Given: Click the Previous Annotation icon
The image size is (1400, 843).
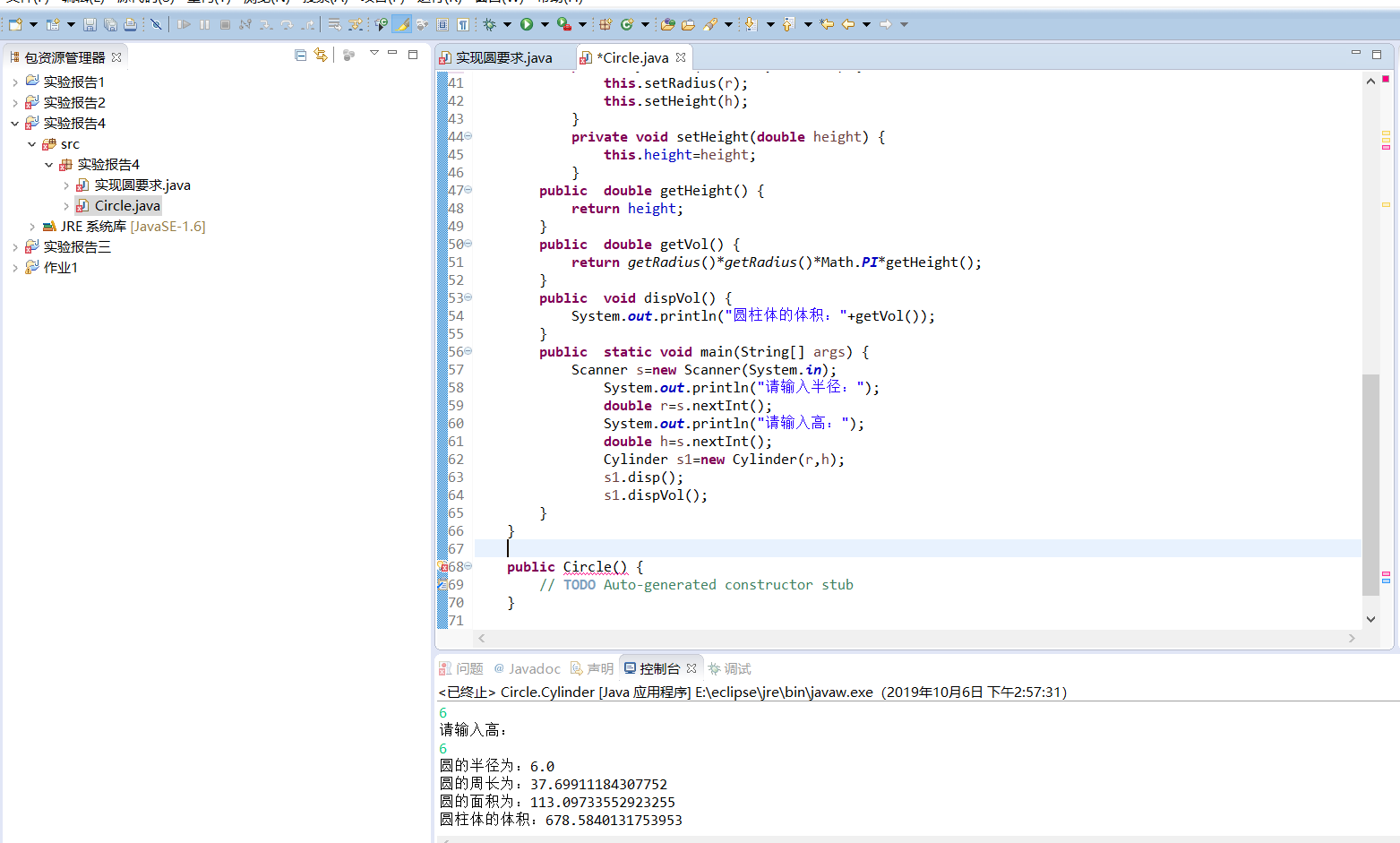Looking at the screenshot, I should (x=788, y=24).
